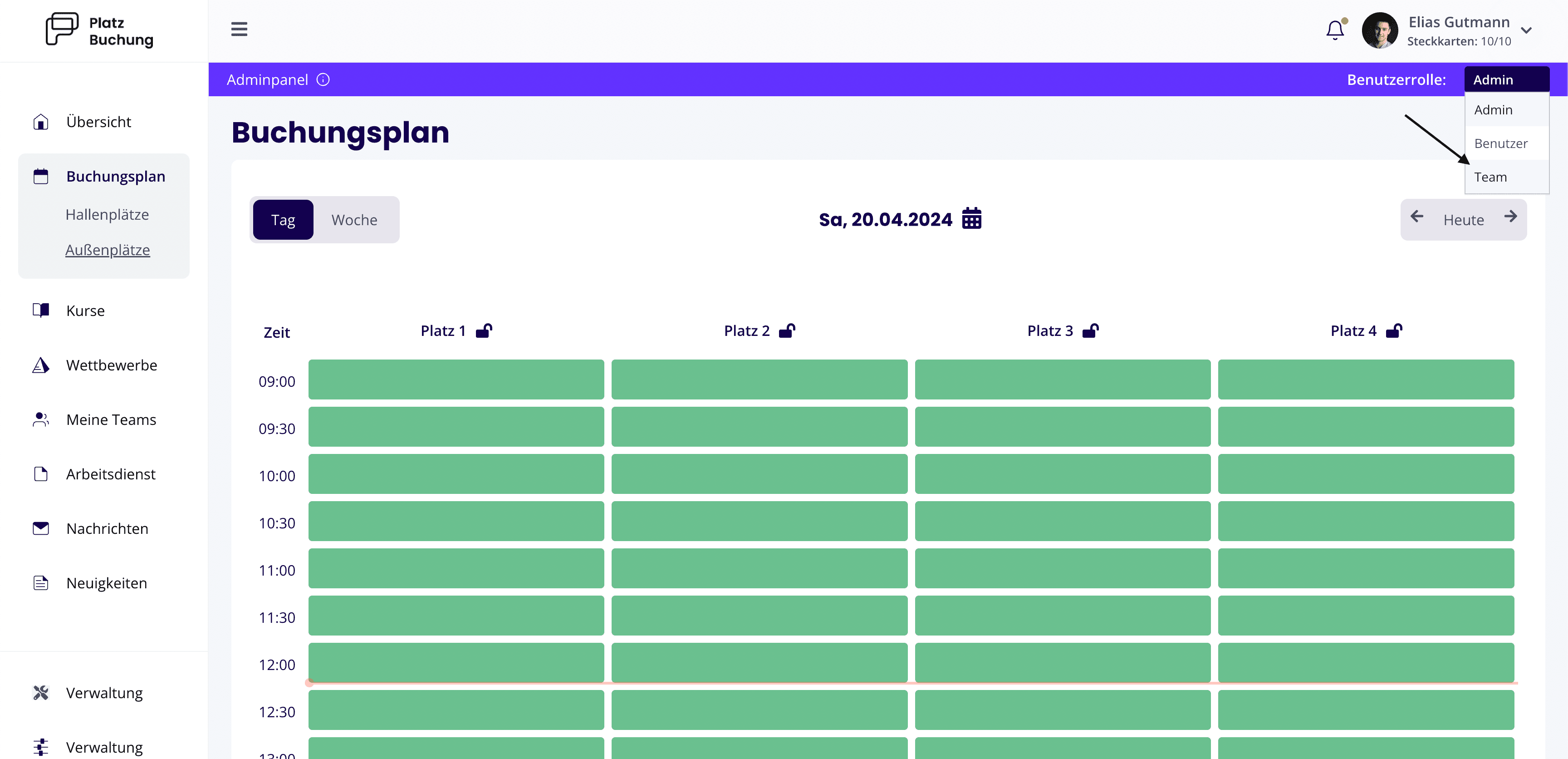Image resolution: width=1568 pixels, height=759 pixels.
Task: Click the Steckkarten: 10/10 text
Action: point(1459,41)
